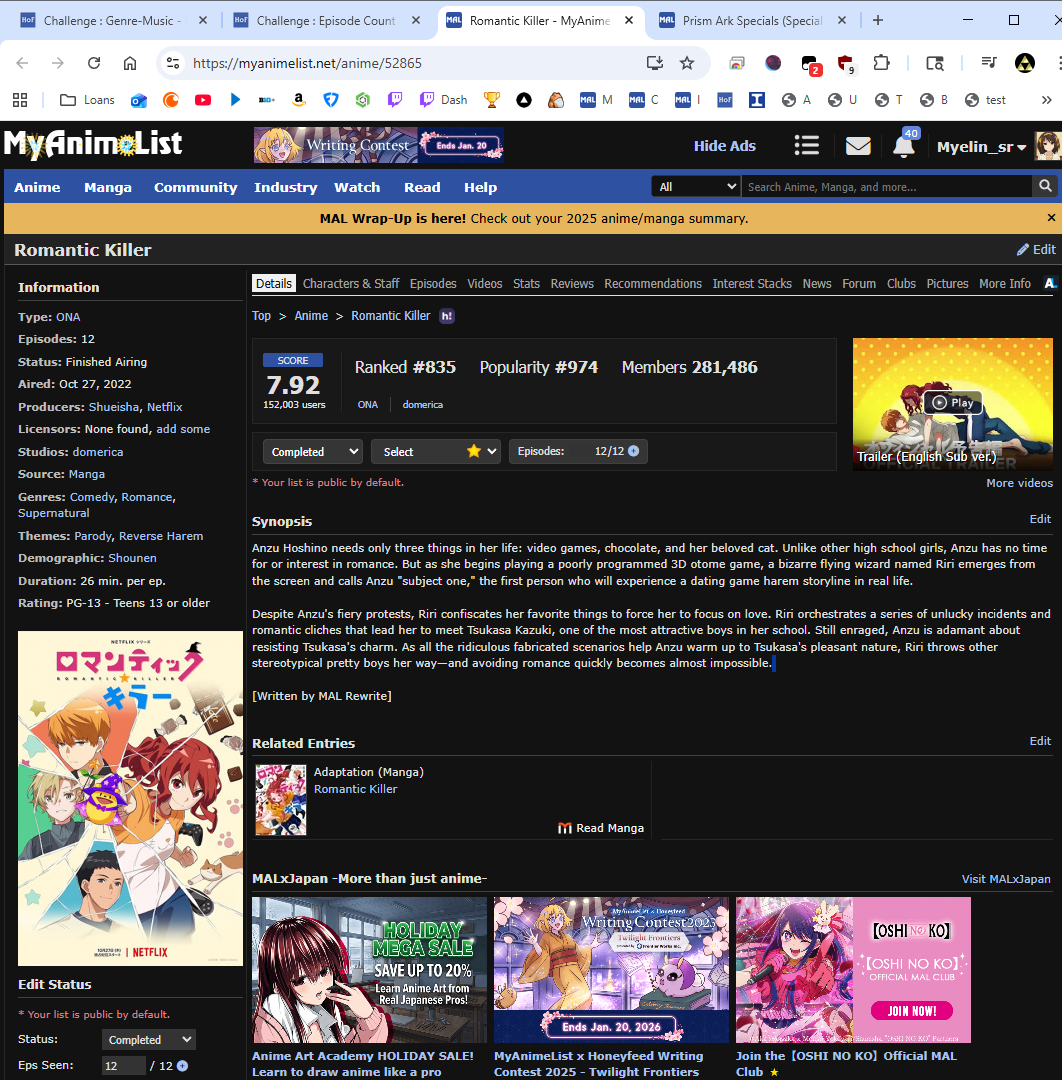This screenshot has width=1062, height=1080.
Task: Increment Eps Seen plus icon in Edit Status
Action: pos(183,1066)
